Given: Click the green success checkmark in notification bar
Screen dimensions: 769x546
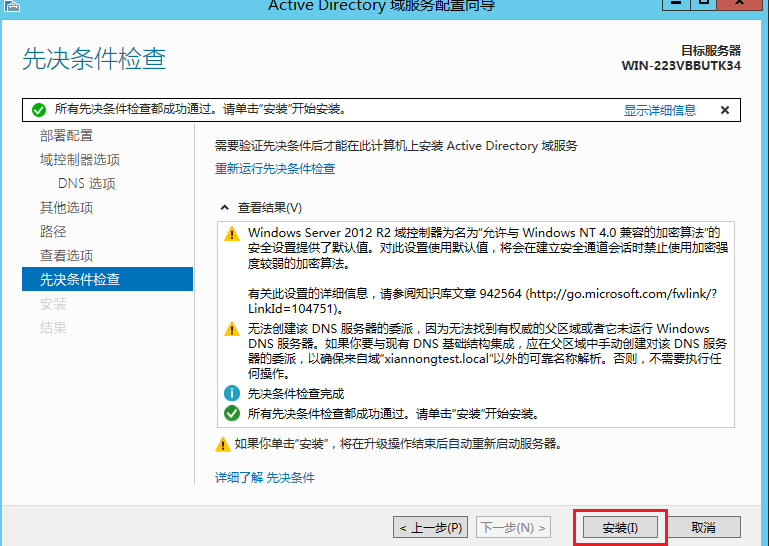Looking at the screenshot, I should pos(38,110).
